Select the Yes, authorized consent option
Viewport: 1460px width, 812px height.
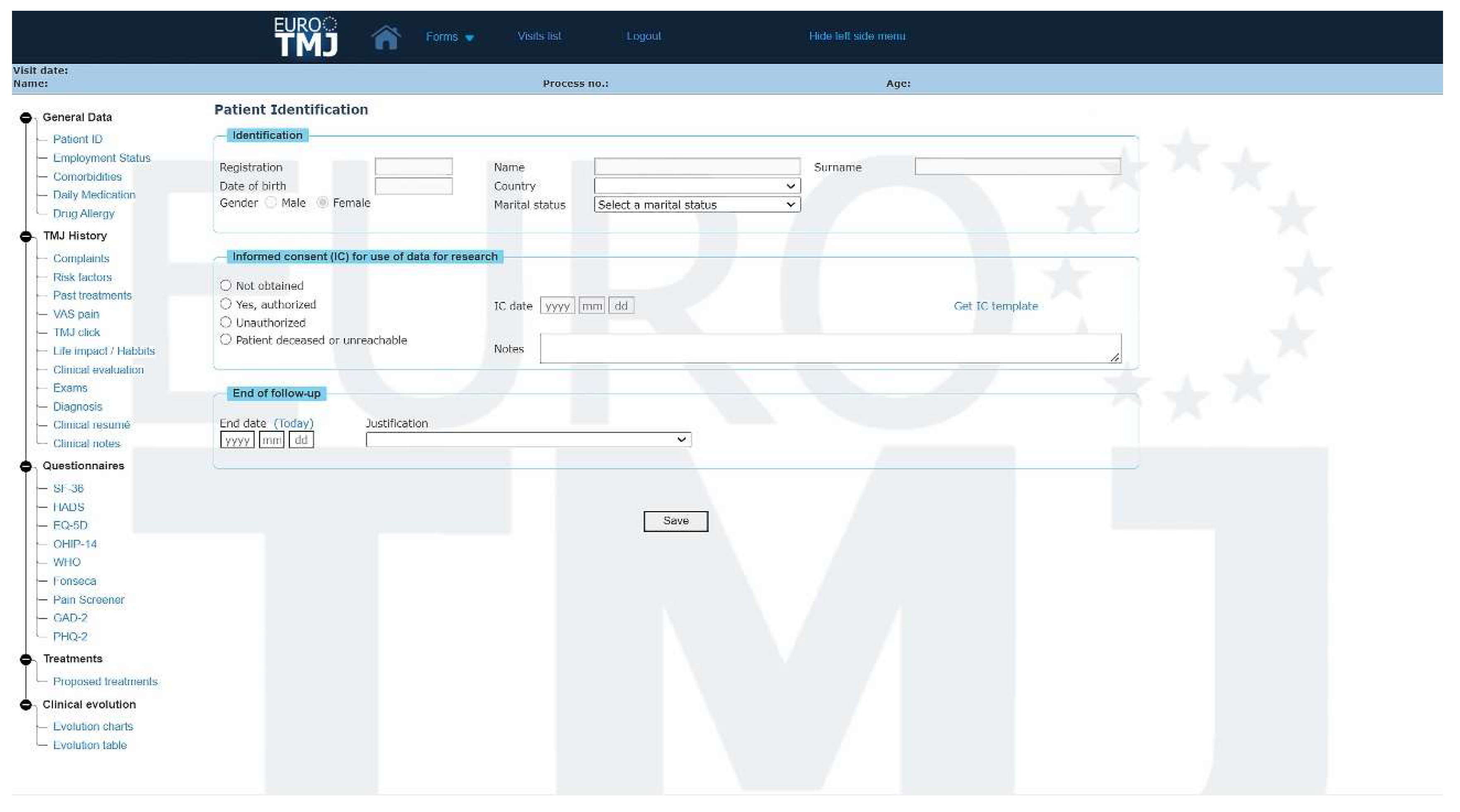(226, 304)
